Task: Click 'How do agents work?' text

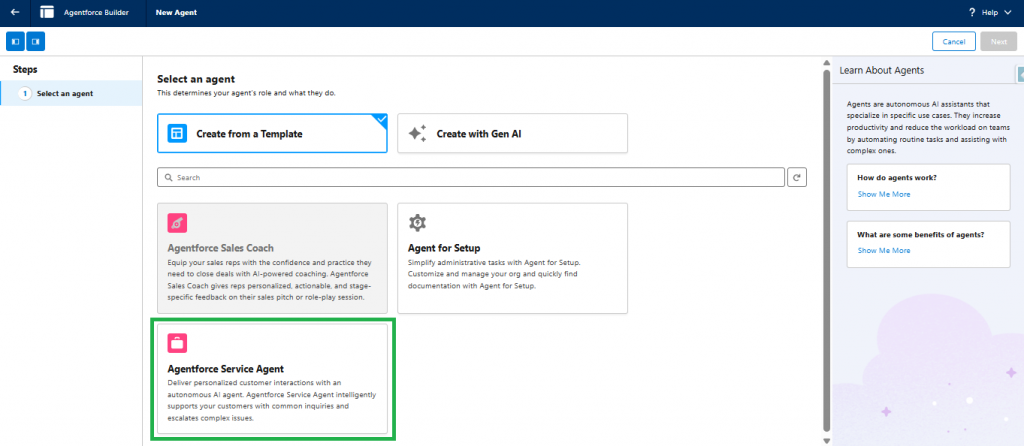Action: pos(896,178)
